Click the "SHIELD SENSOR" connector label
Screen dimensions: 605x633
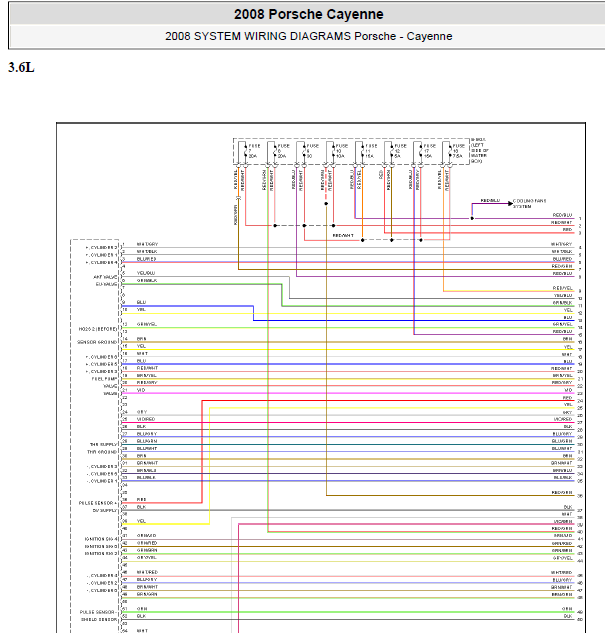[x=99, y=620]
